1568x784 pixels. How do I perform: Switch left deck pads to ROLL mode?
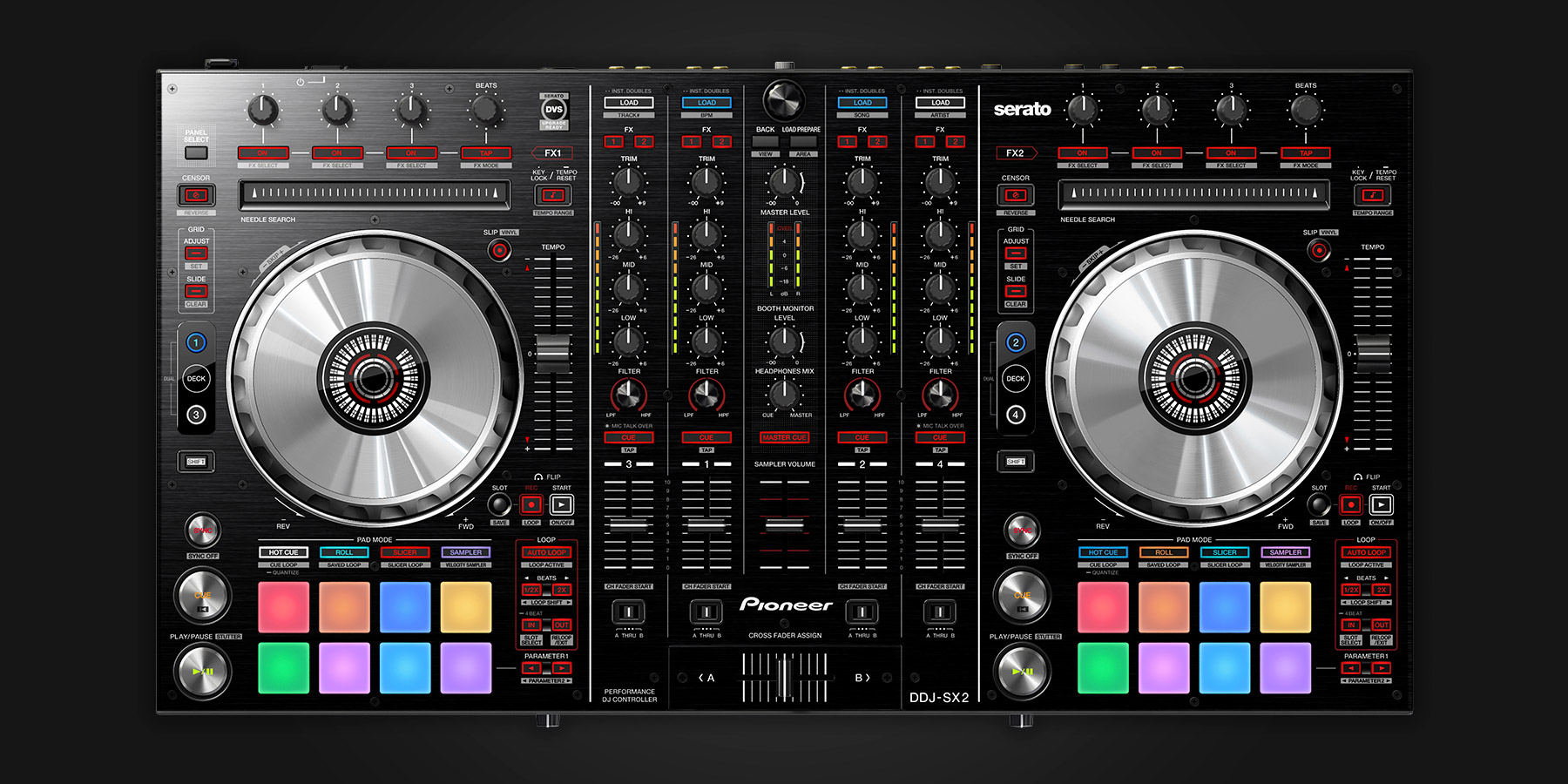pyautogui.click(x=344, y=552)
